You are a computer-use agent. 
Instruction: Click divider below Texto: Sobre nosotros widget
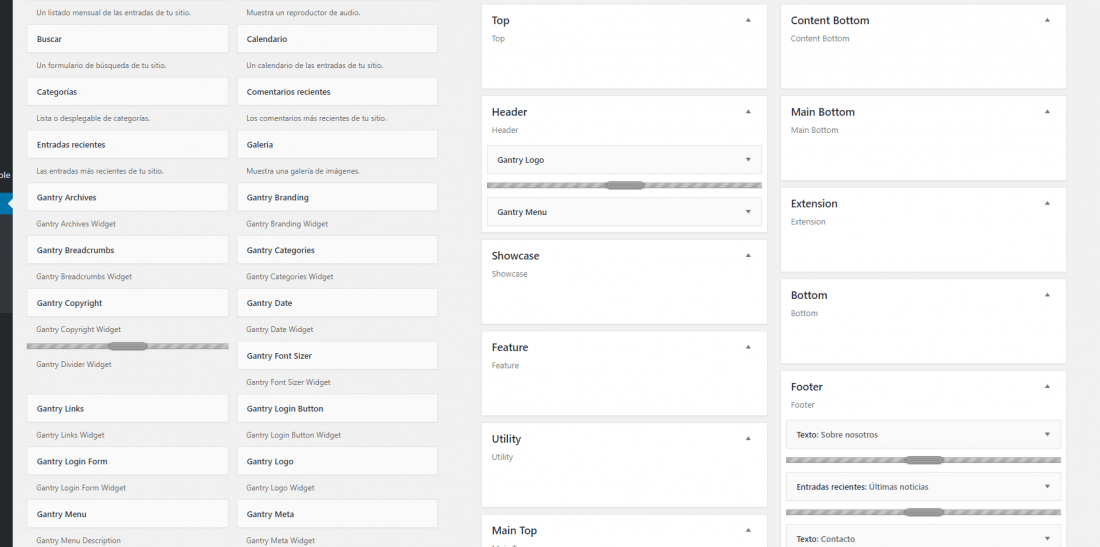point(923,460)
